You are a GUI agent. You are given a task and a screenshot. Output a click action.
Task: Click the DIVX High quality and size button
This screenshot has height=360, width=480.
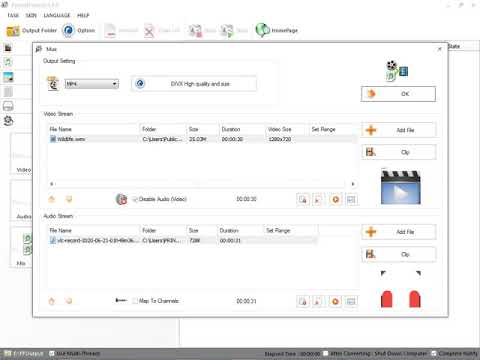click(194, 84)
